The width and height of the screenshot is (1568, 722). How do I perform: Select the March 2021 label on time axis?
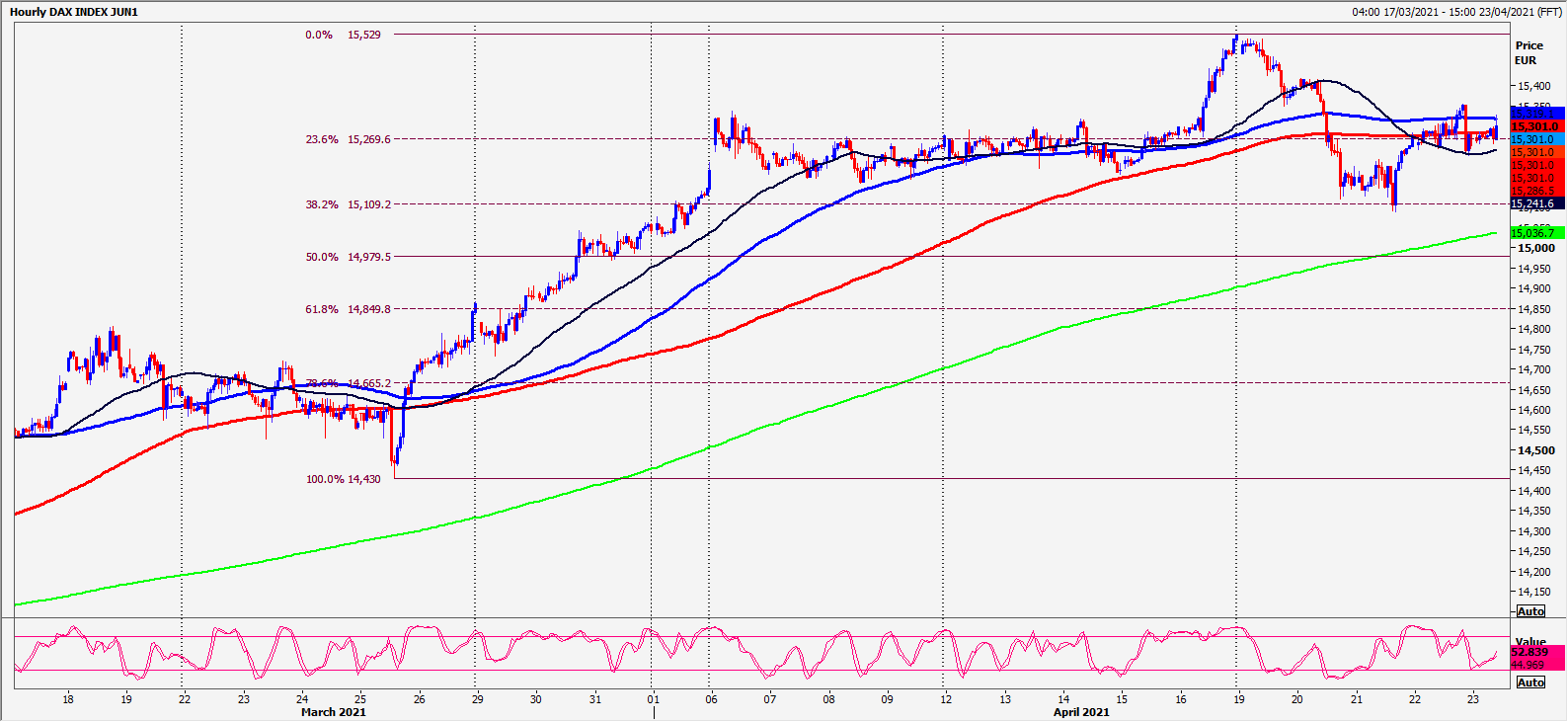(x=334, y=712)
